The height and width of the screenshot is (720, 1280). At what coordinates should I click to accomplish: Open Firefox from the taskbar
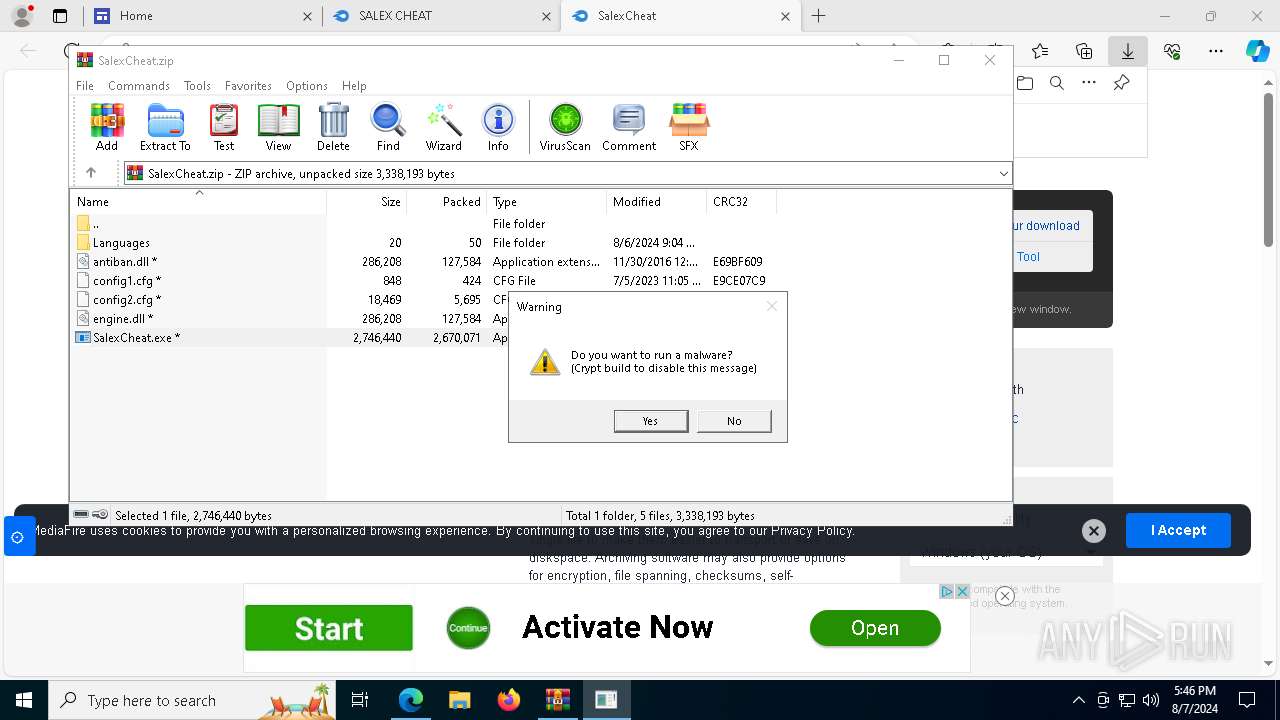tap(508, 700)
